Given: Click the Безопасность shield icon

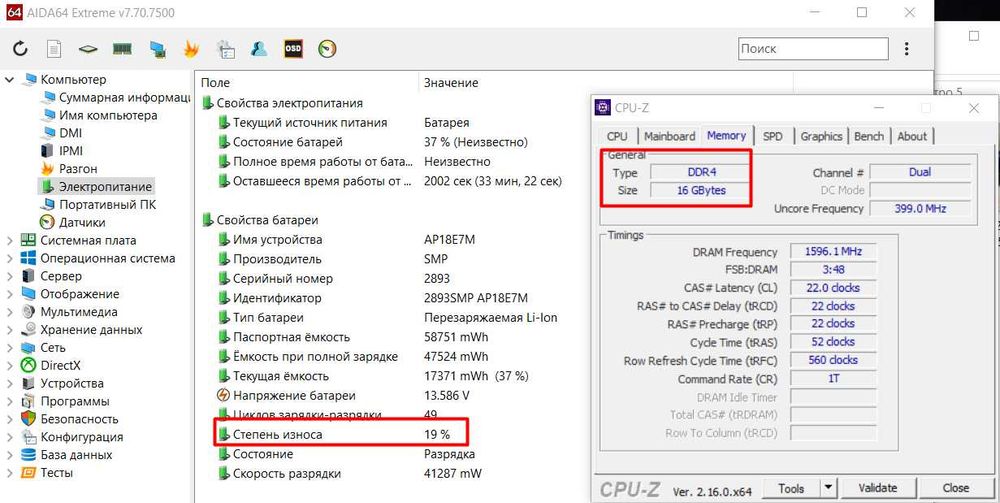Looking at the screenshot, I should coord(29,419).
